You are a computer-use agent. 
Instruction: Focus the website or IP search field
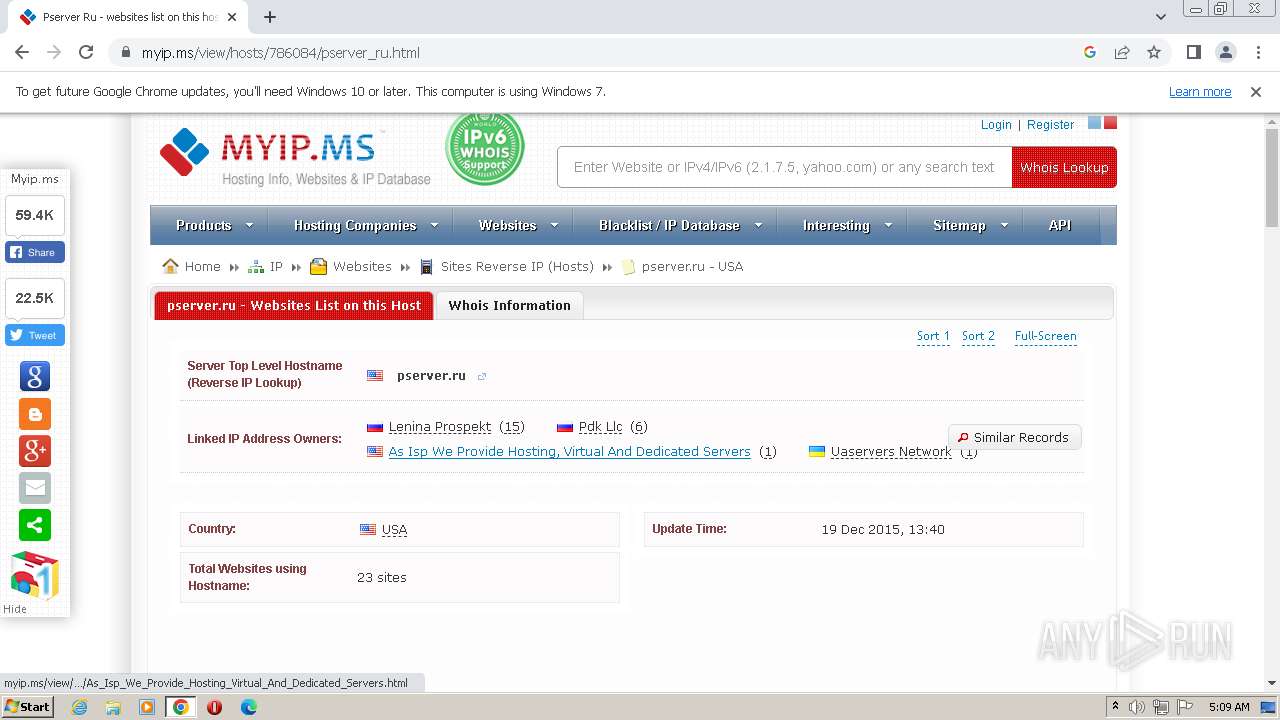tap(785, 167)
